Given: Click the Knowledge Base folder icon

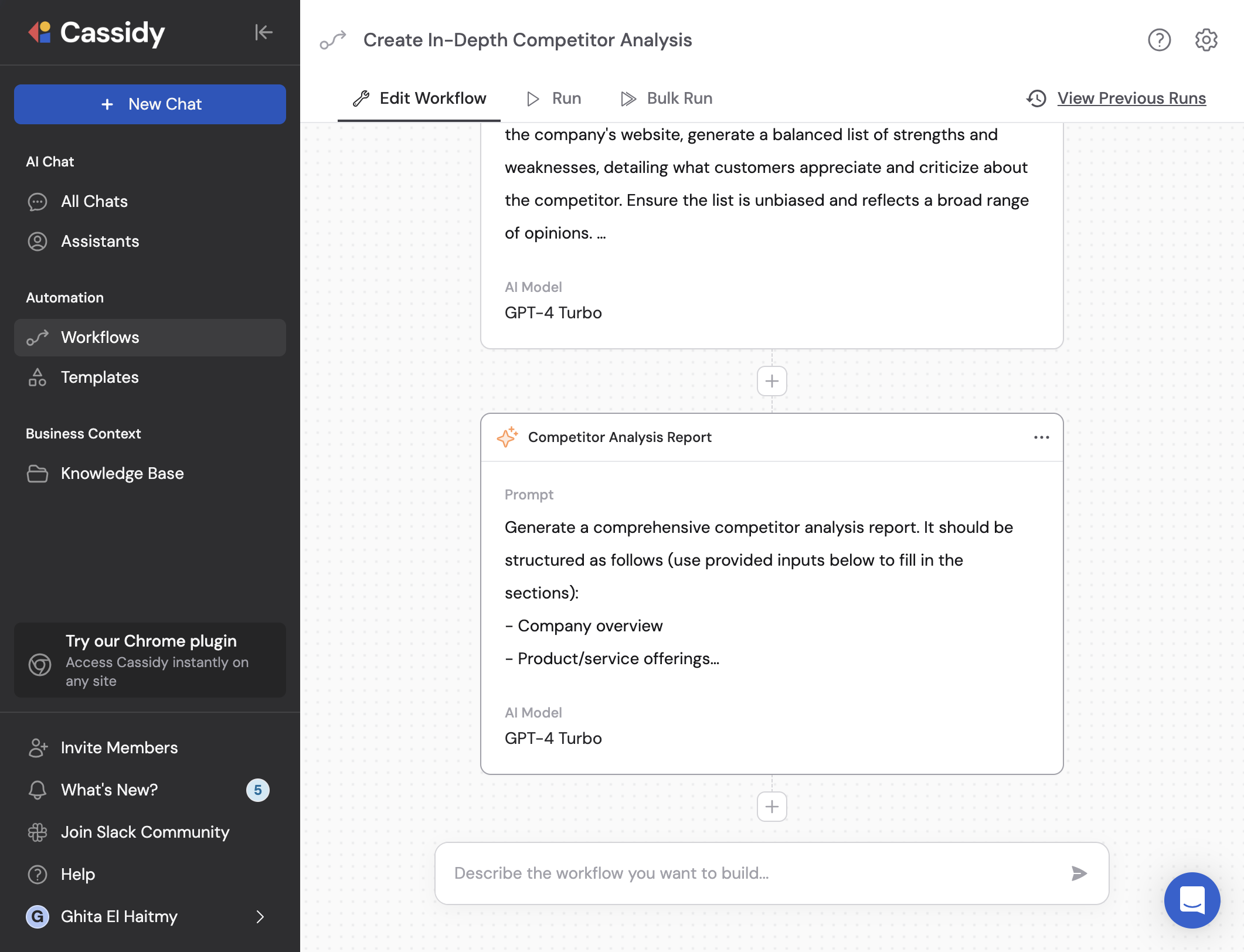Looking at the screenshot, I should pos(38,473).
